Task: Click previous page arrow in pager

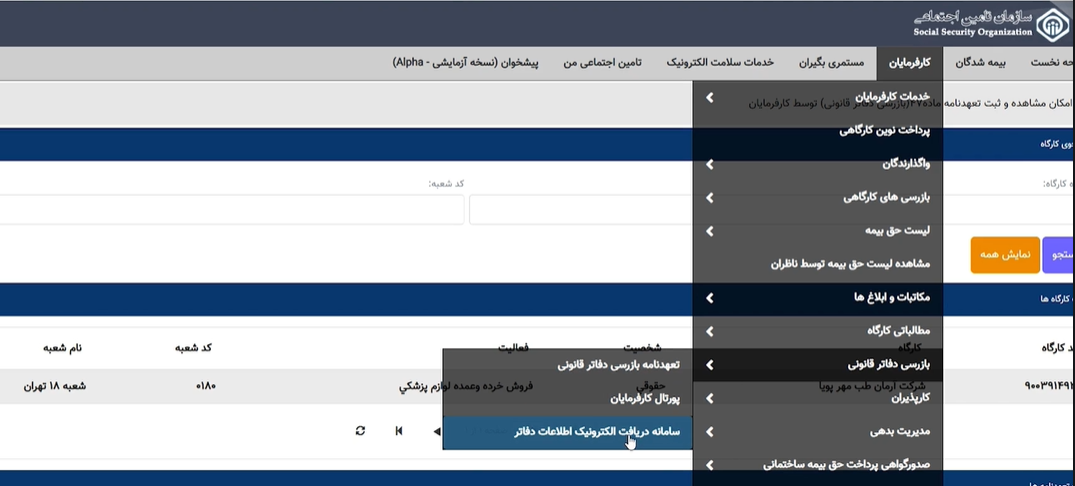Action: (437, 431)
